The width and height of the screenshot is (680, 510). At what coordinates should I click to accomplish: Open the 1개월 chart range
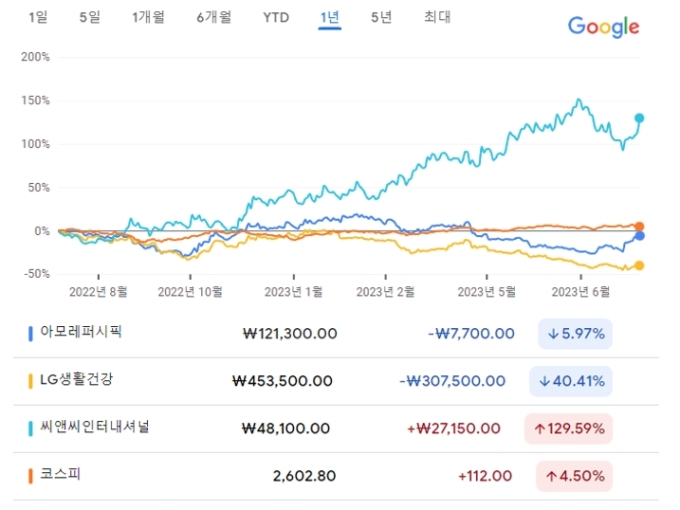[148, 17]
